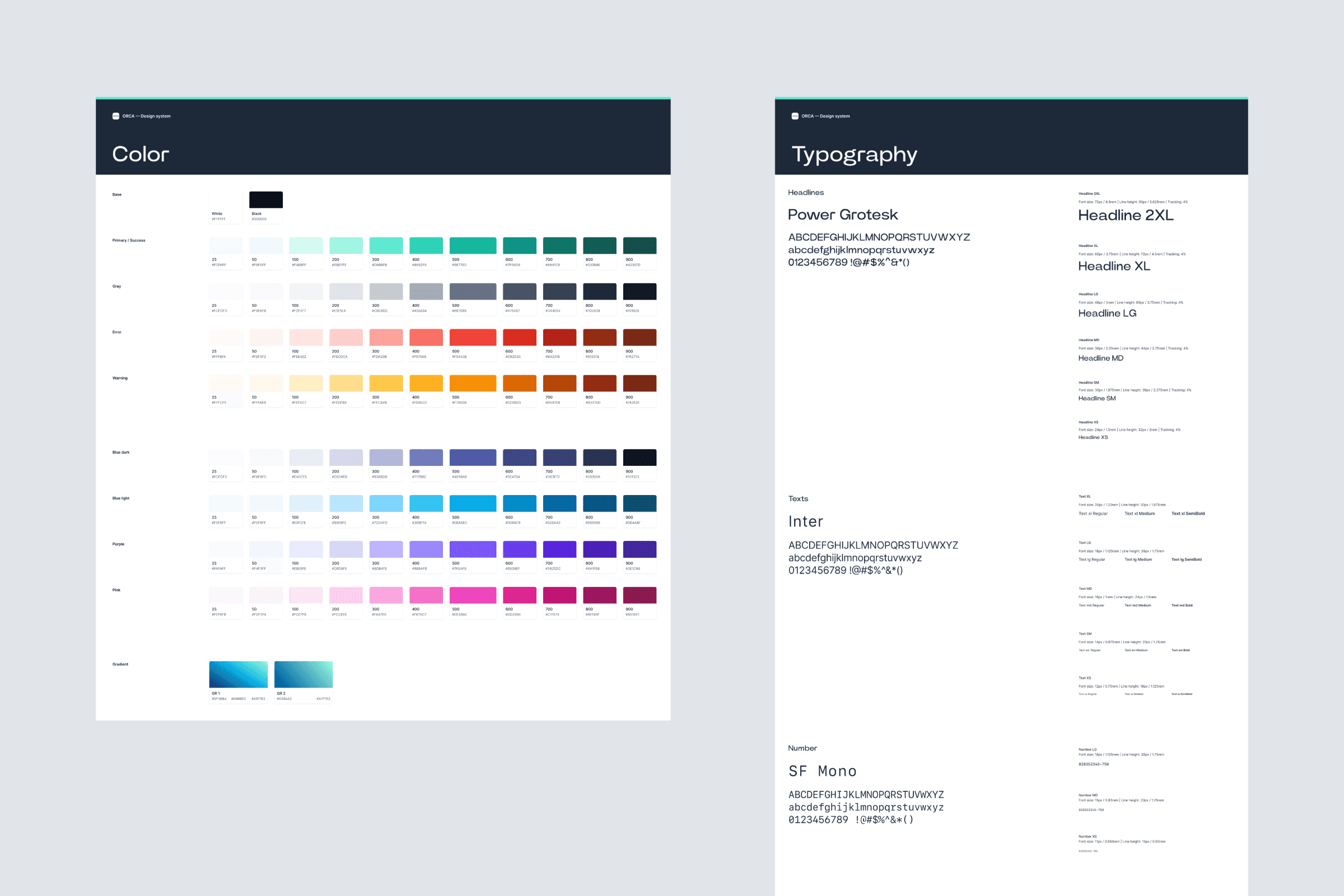Viewport: 1344px width, 896px height.
Task: Click the ORCA logo icon on the Typography page
Action: click(794, 116)
